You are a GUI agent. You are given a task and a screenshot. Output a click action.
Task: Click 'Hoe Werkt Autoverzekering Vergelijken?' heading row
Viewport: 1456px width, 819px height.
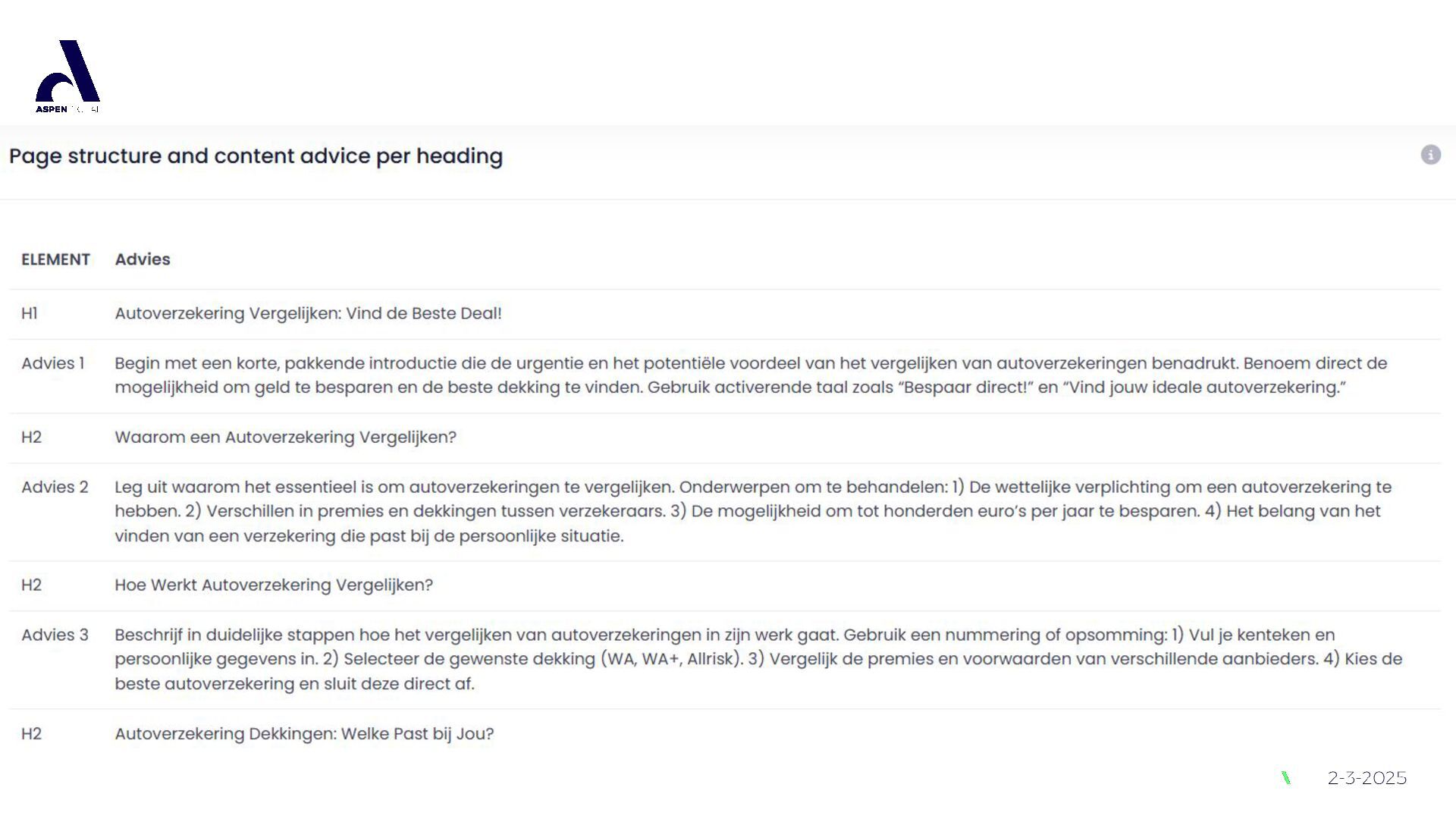[274, 585]
